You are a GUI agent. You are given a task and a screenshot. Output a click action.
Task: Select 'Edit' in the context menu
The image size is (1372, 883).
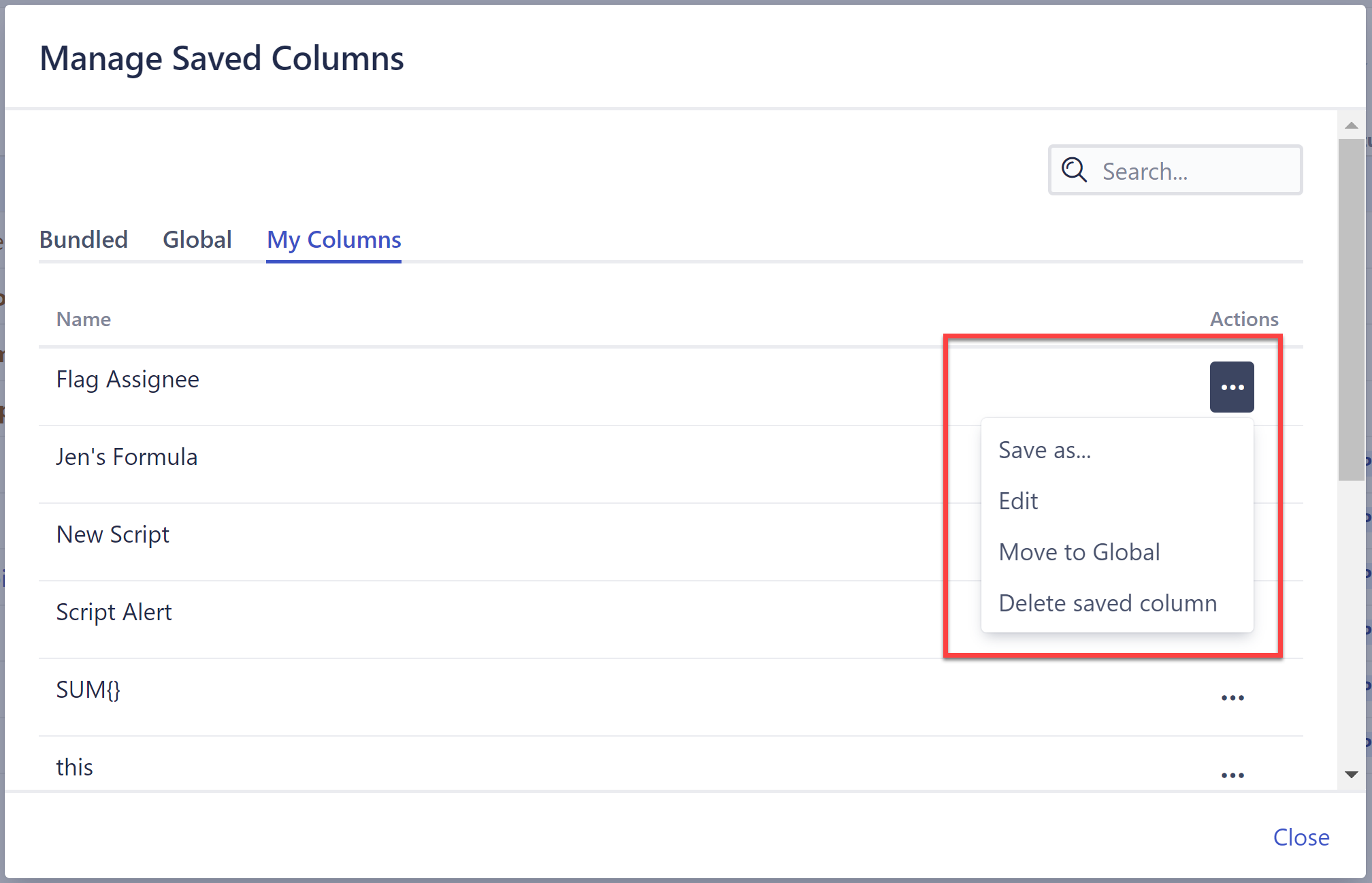click(x=1018, y=500)
